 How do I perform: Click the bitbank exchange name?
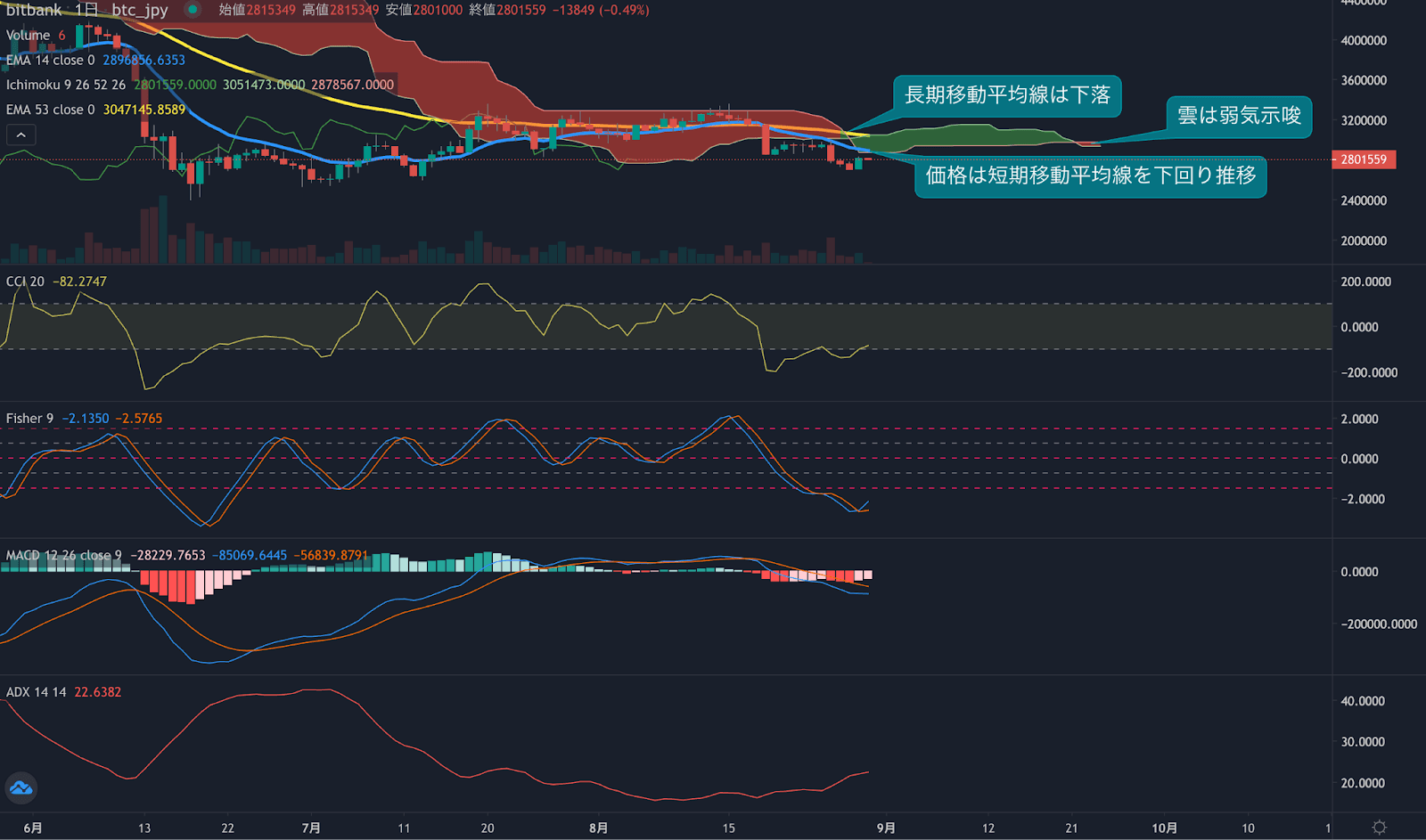pos(33,10)
